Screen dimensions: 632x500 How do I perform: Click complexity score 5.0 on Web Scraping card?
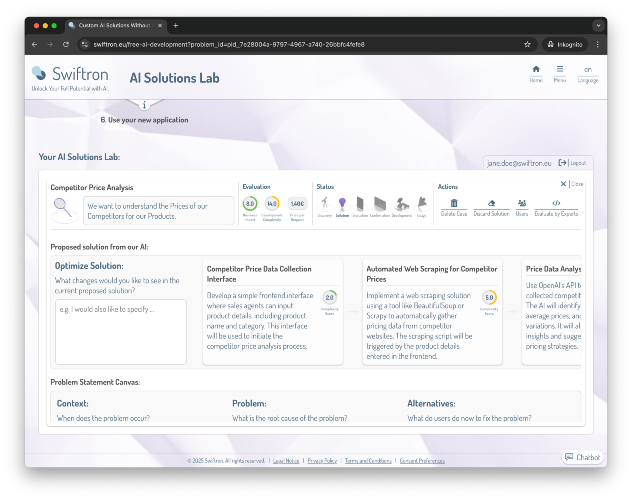489,297
